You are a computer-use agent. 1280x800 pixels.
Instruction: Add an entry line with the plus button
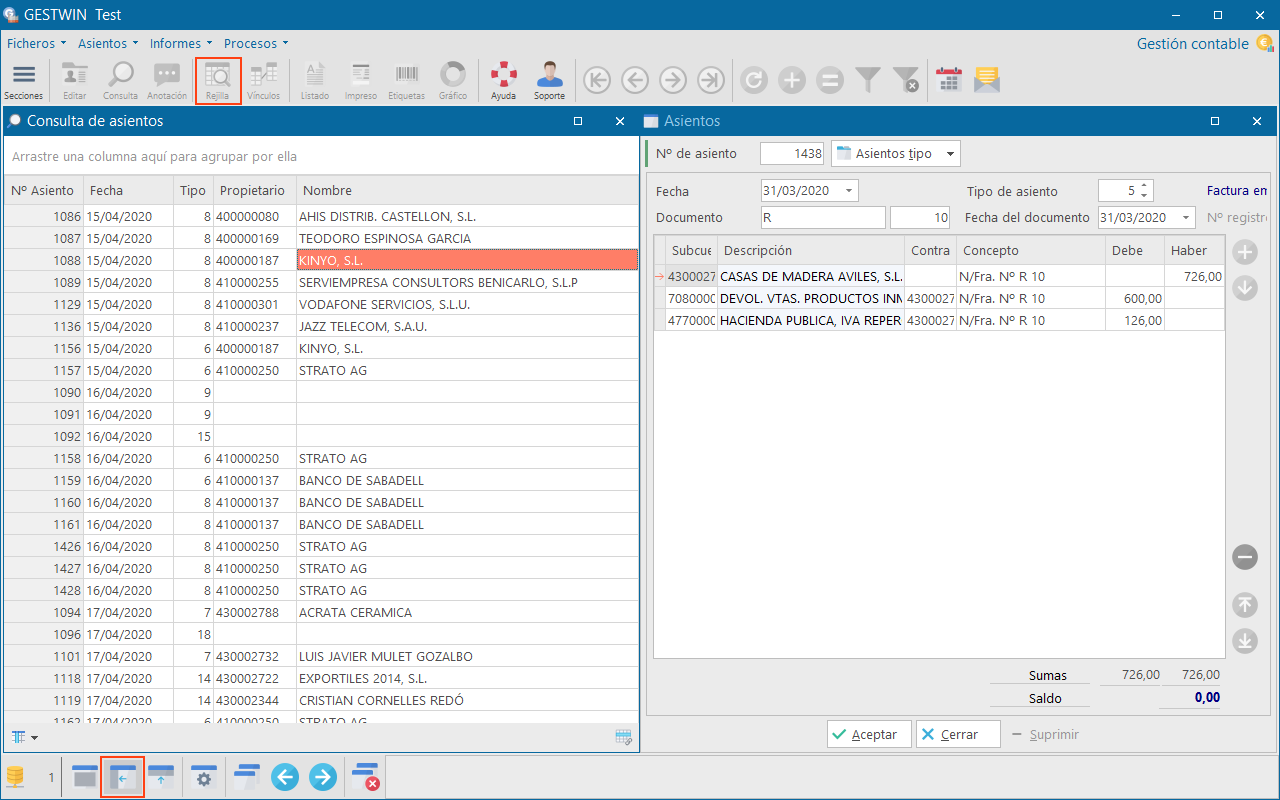1245,251
